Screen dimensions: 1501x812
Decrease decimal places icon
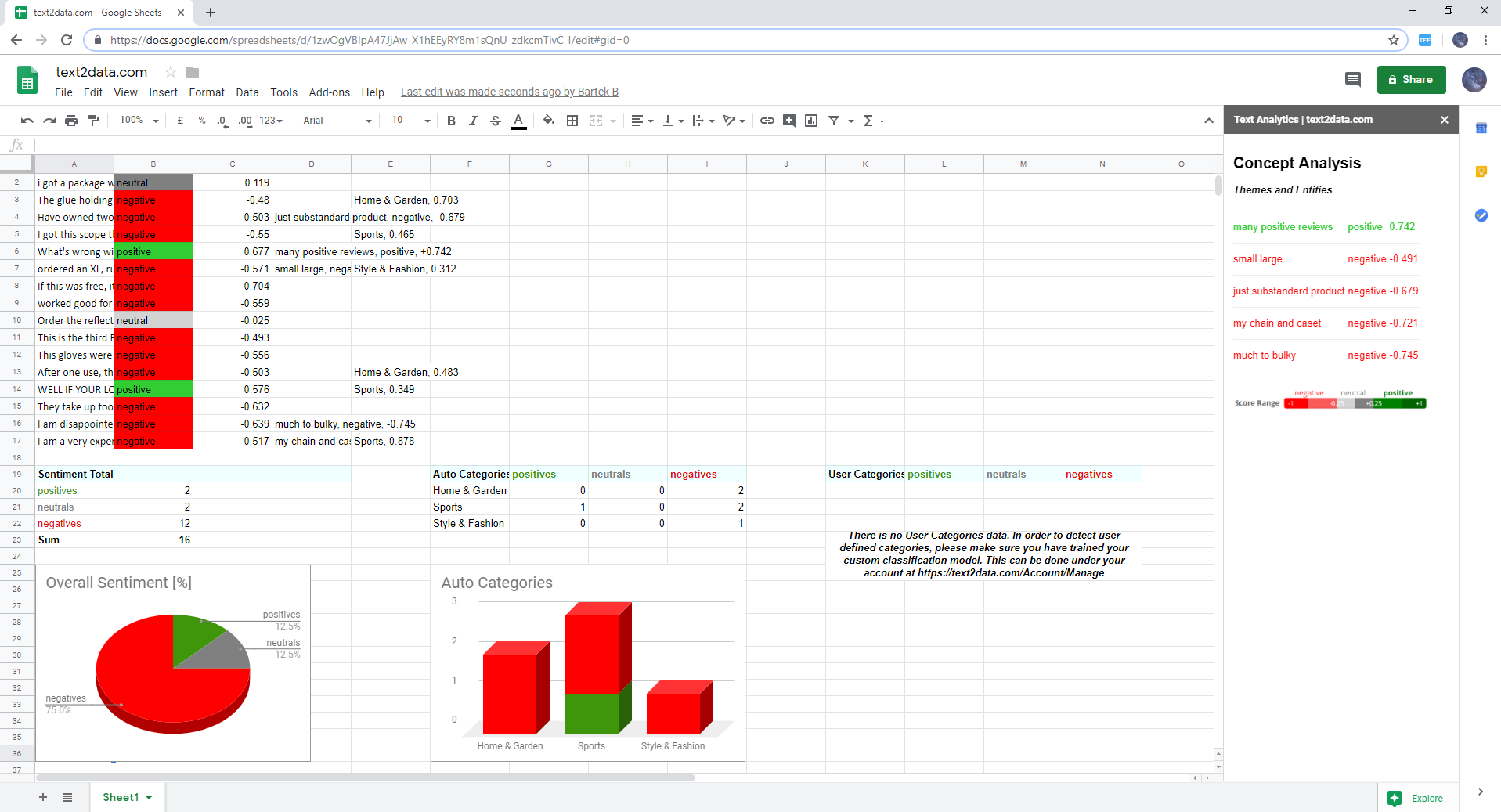(x=223, y=121)
